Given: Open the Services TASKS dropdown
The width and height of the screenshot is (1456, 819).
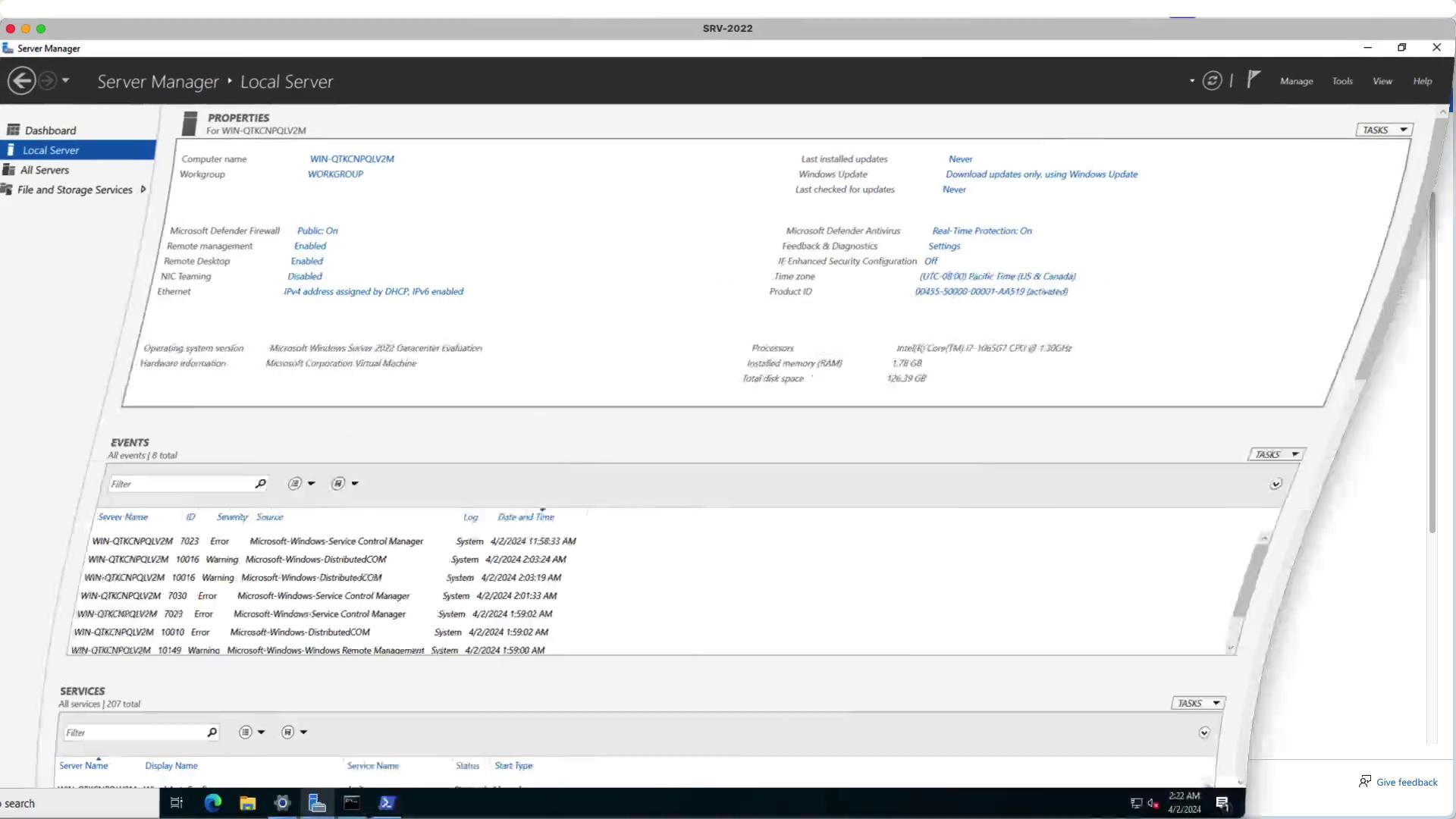Looking at the screenshot, I should coord(1198,703).
